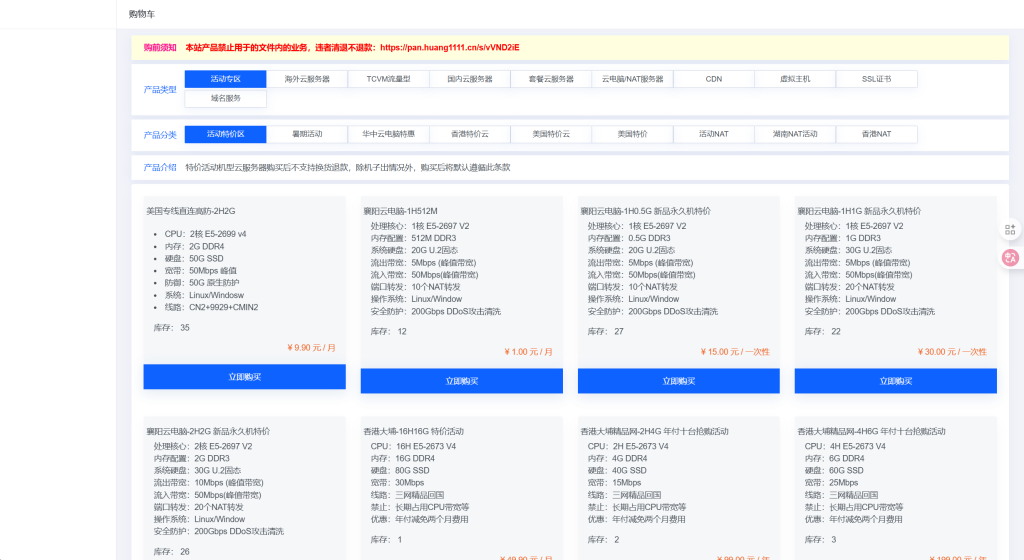Buy the 襄阳云电脑-1H0.5G plan
1024x560 pixels.
(679, 381)
